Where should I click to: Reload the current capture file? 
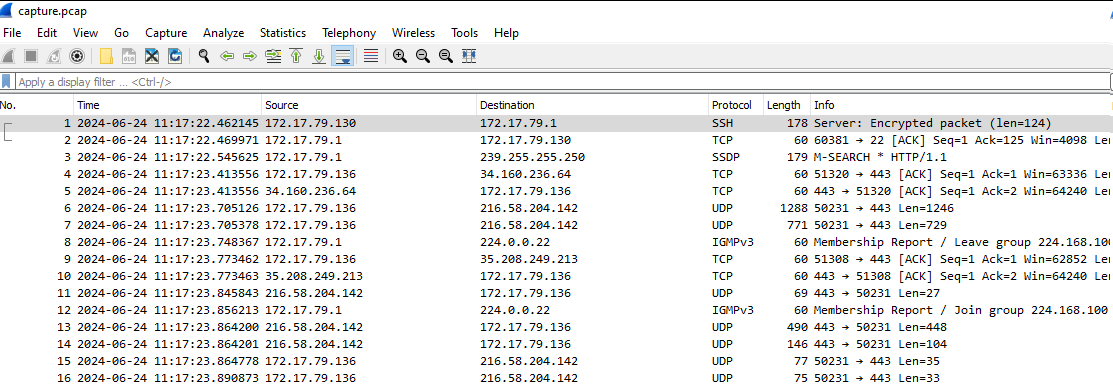[x=175, y=56]
